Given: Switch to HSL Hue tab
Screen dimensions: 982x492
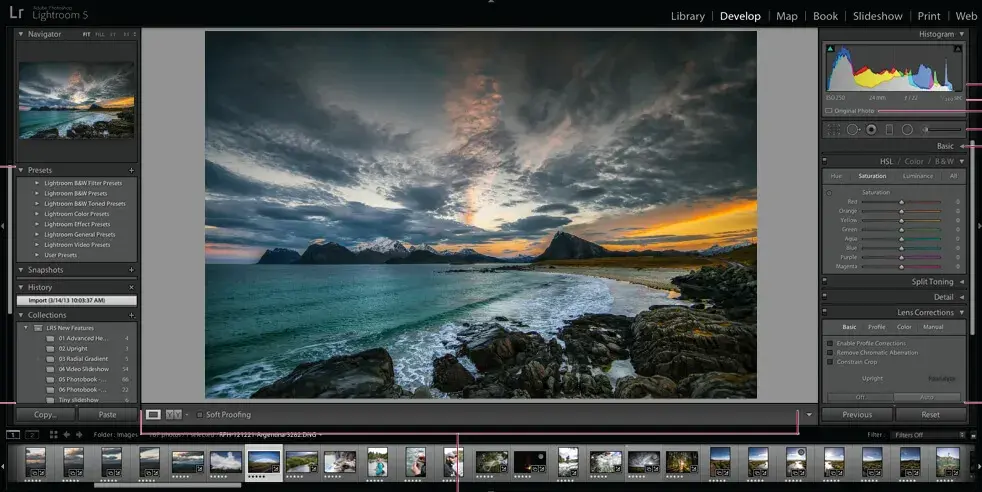Looking at the screenshot, I should point(836,177).
